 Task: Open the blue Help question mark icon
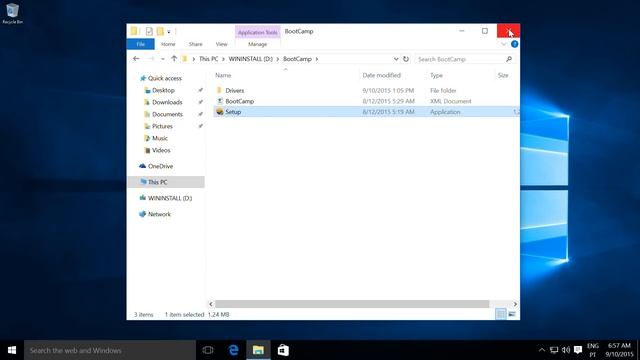[514, 44]
